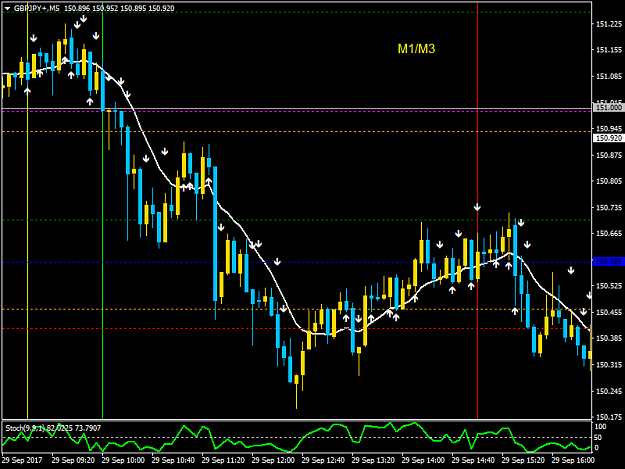Click the 150.875 price axis label

[609, 155]
